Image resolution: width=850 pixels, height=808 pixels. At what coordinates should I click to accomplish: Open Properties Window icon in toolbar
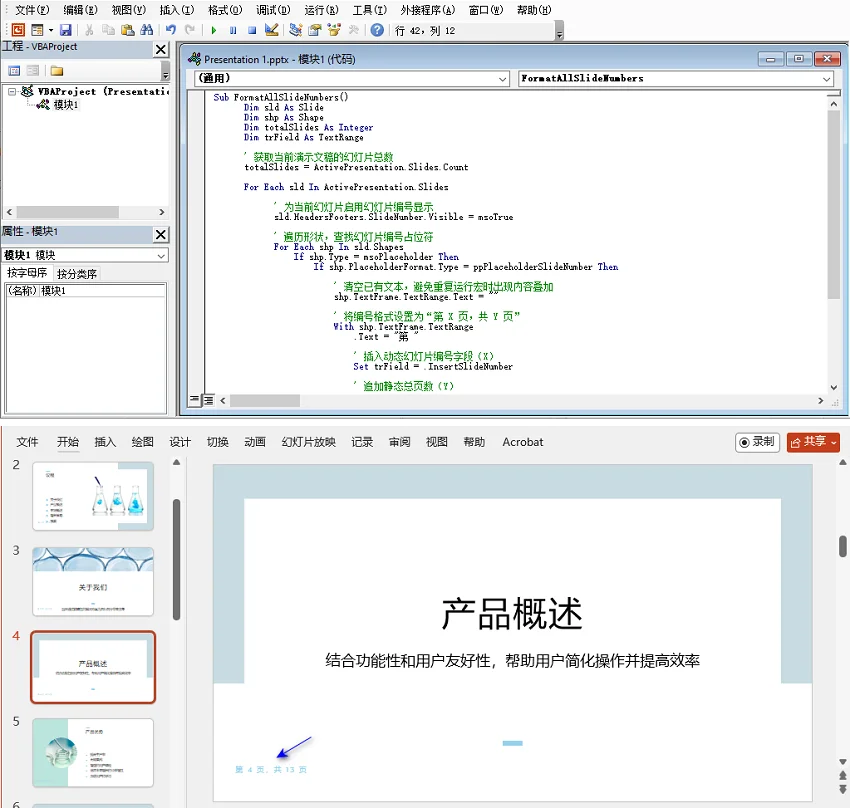[314, 30]
